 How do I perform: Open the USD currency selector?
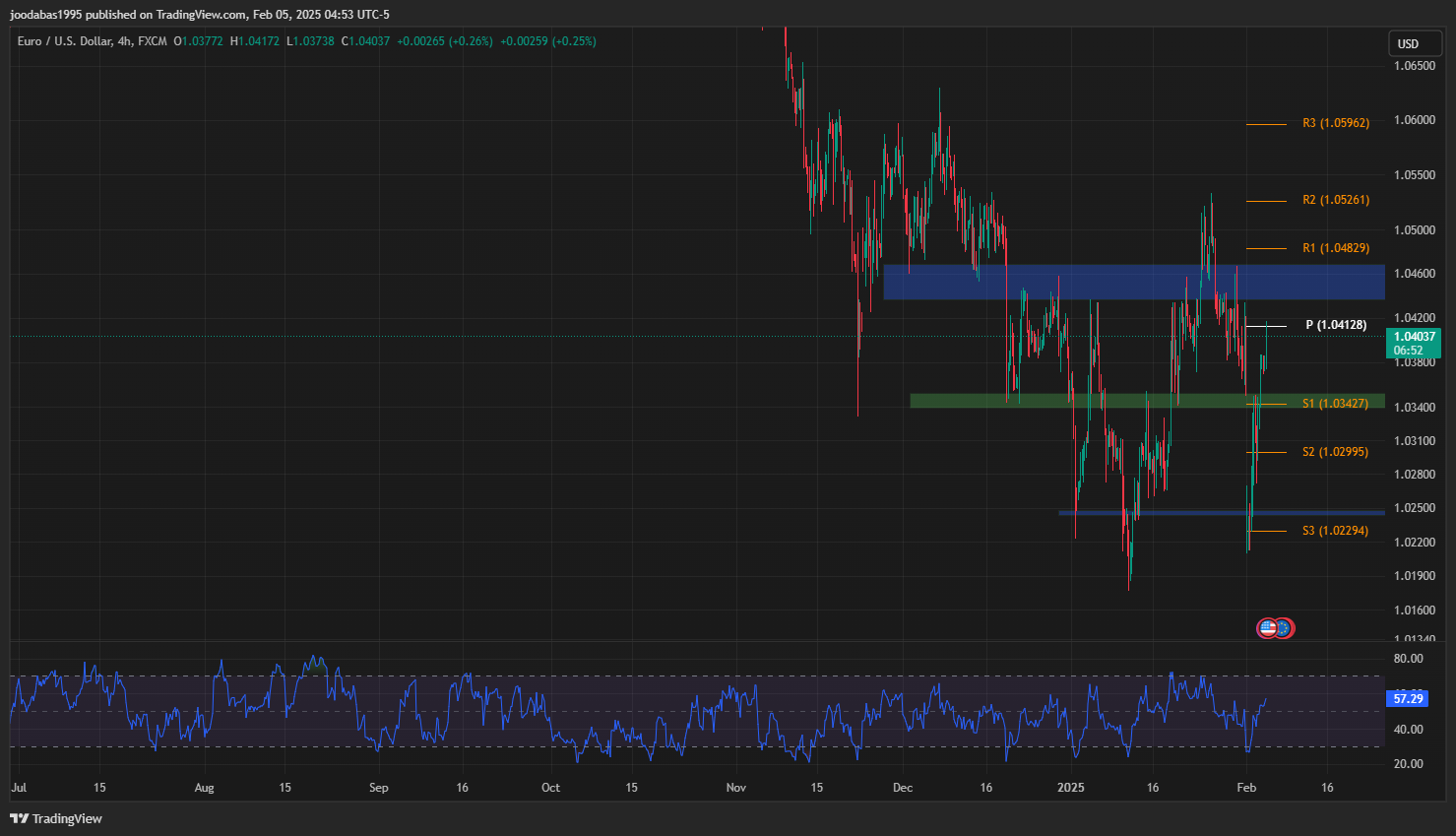click(1408, 43)
